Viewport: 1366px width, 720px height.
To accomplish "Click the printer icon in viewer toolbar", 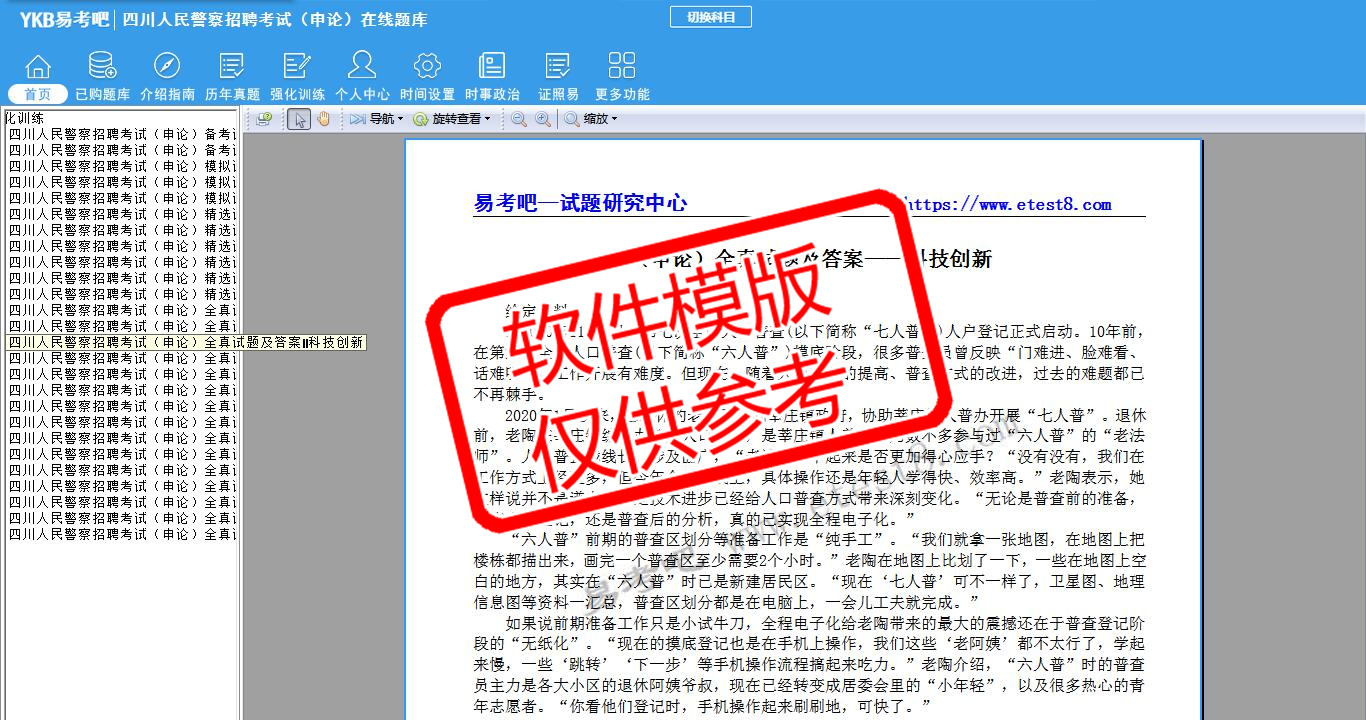I will coord(264,119).
